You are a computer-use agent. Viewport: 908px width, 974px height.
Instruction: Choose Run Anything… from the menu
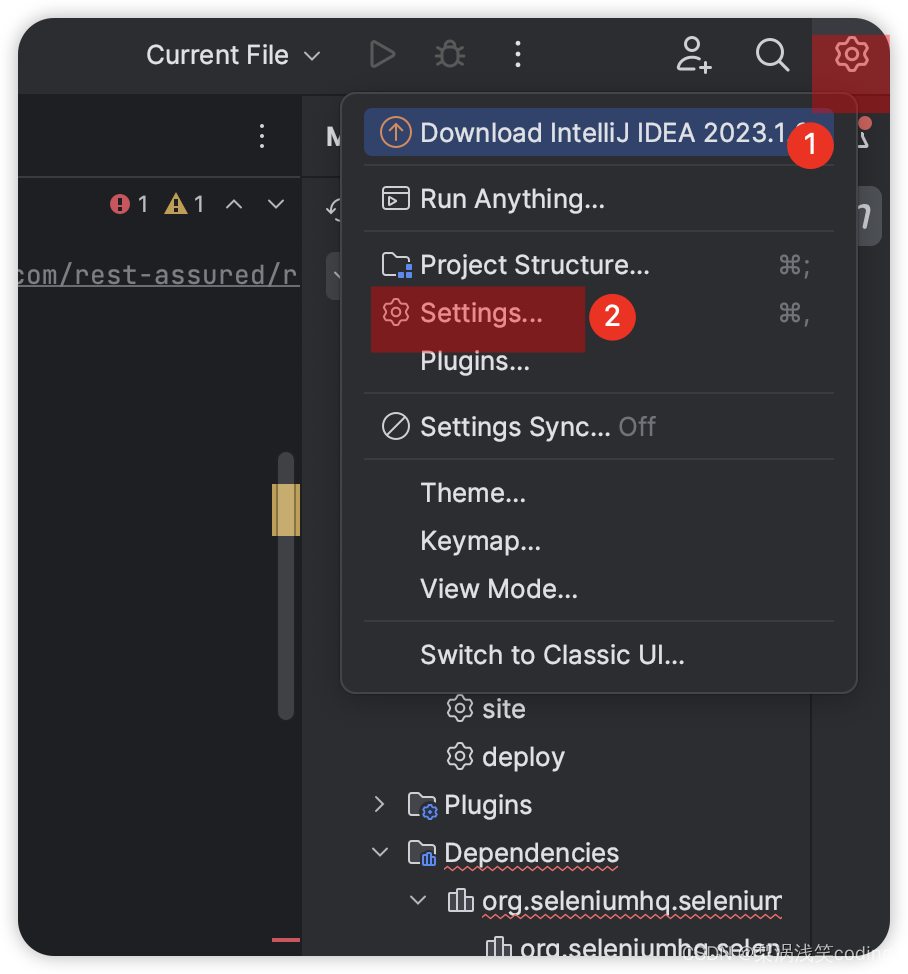tap(599, 199)
